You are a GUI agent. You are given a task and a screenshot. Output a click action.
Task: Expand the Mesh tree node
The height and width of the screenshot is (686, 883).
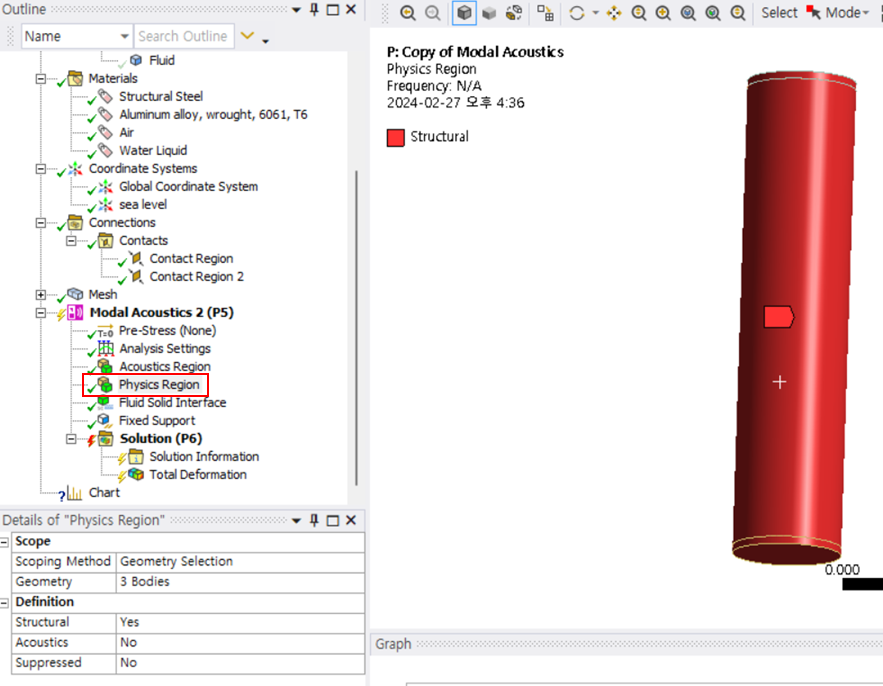coord(41,295)
